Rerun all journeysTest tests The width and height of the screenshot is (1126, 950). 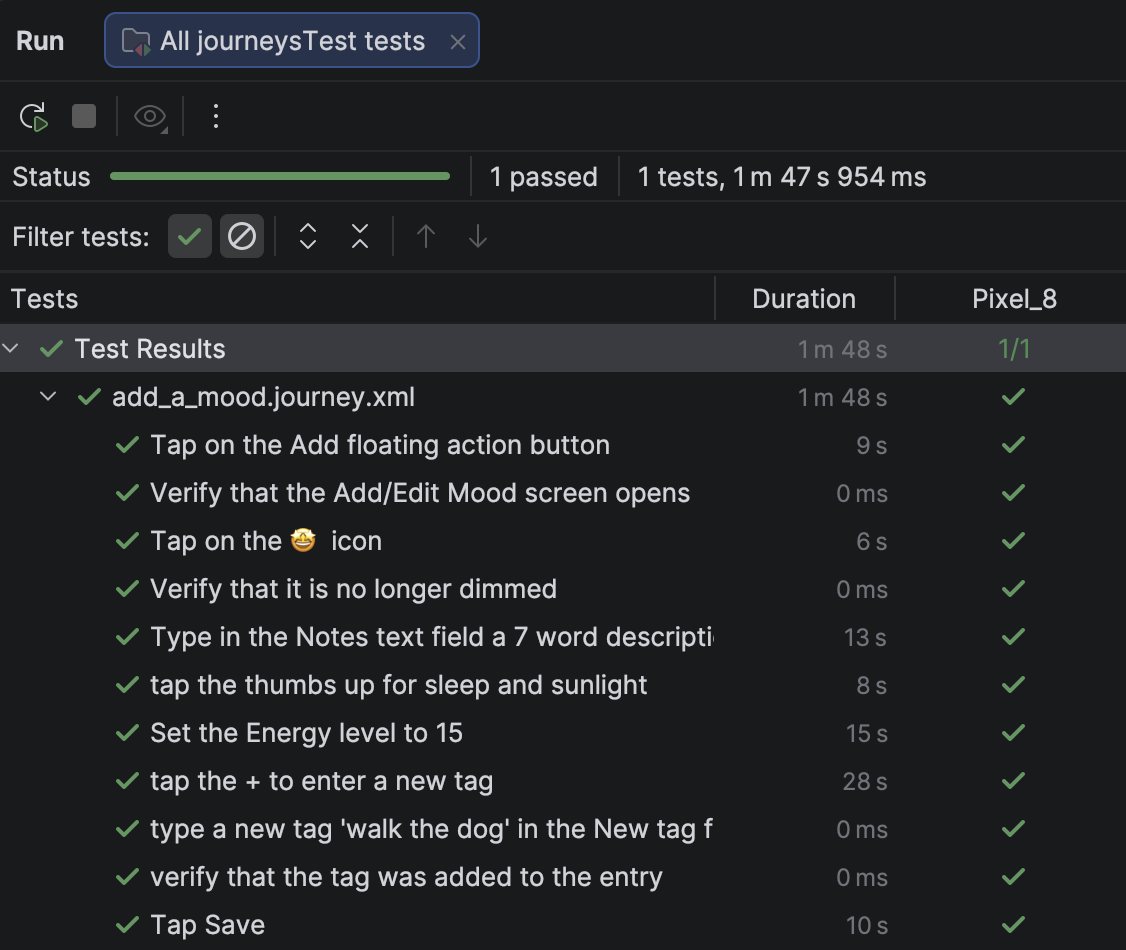[x=33, y=116]
